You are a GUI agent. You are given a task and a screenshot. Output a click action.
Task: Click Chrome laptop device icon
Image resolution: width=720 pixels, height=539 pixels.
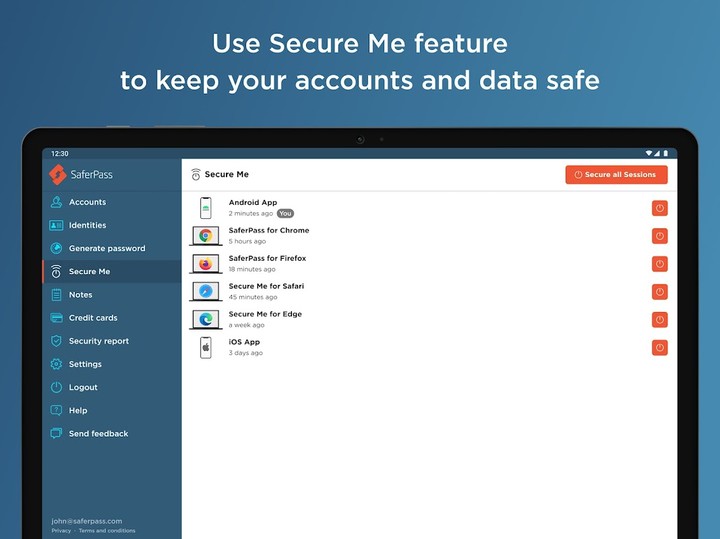tap(206, 236)
